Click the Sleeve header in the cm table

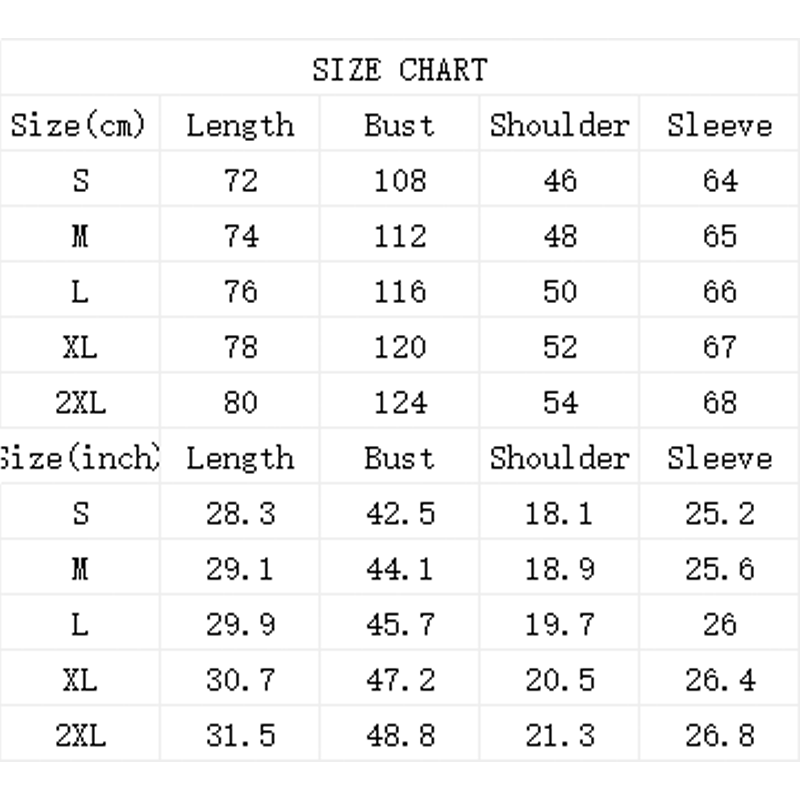click(720, 125)
